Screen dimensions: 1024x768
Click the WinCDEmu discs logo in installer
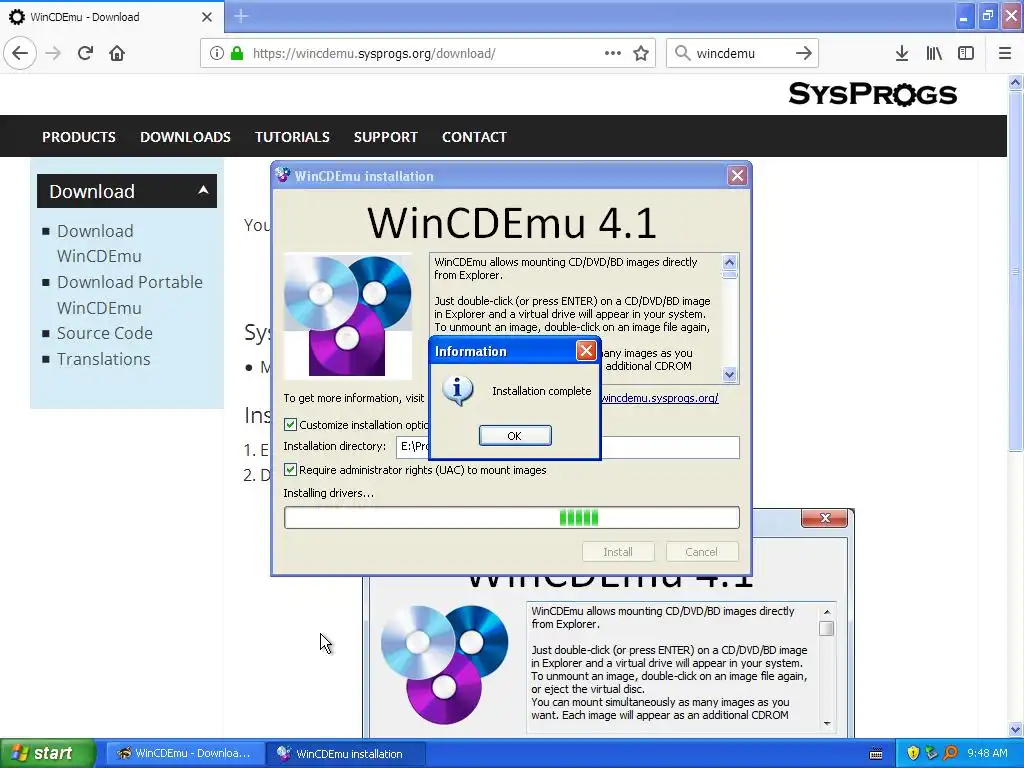tap(348, 316)
